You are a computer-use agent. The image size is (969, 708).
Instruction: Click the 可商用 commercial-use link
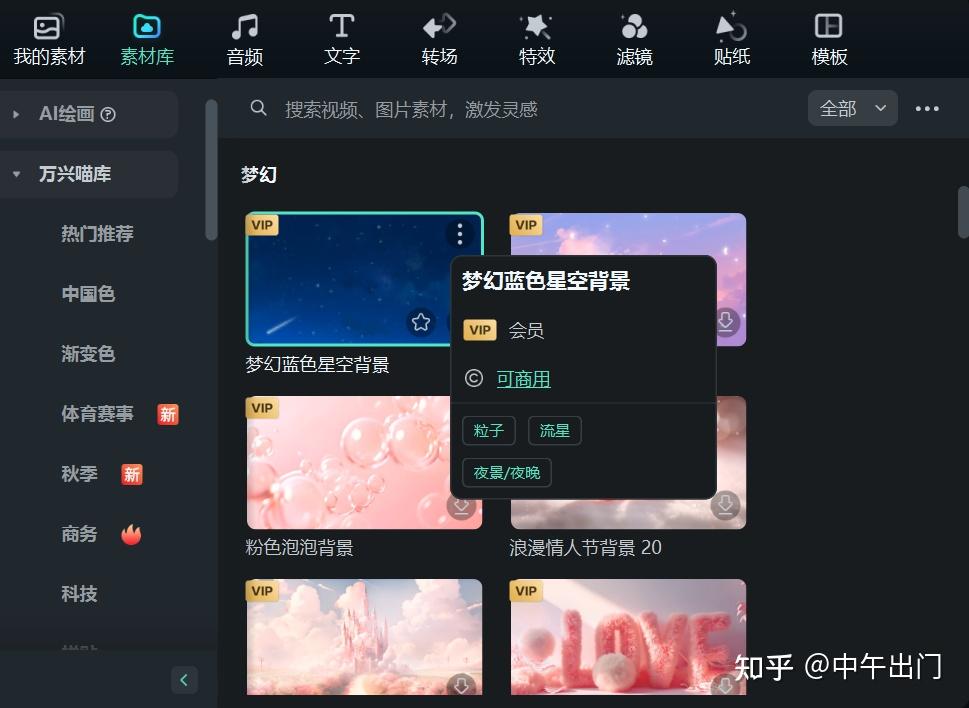point(524,379)
